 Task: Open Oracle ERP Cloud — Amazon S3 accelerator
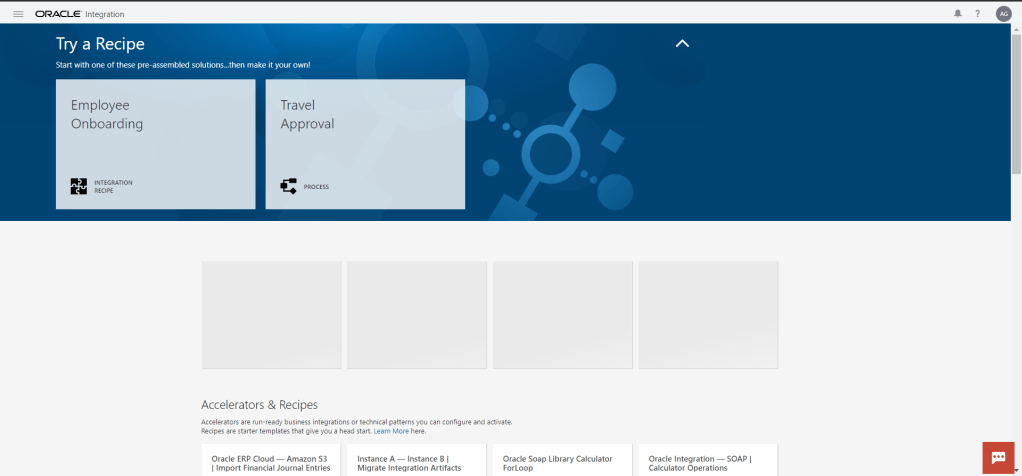(x=271, y=462)
